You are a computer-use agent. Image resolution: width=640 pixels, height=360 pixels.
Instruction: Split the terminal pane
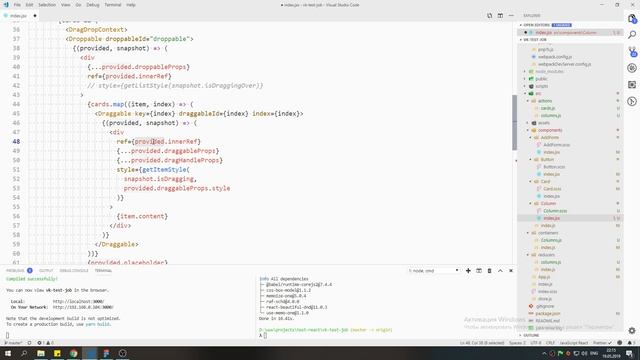479,271
